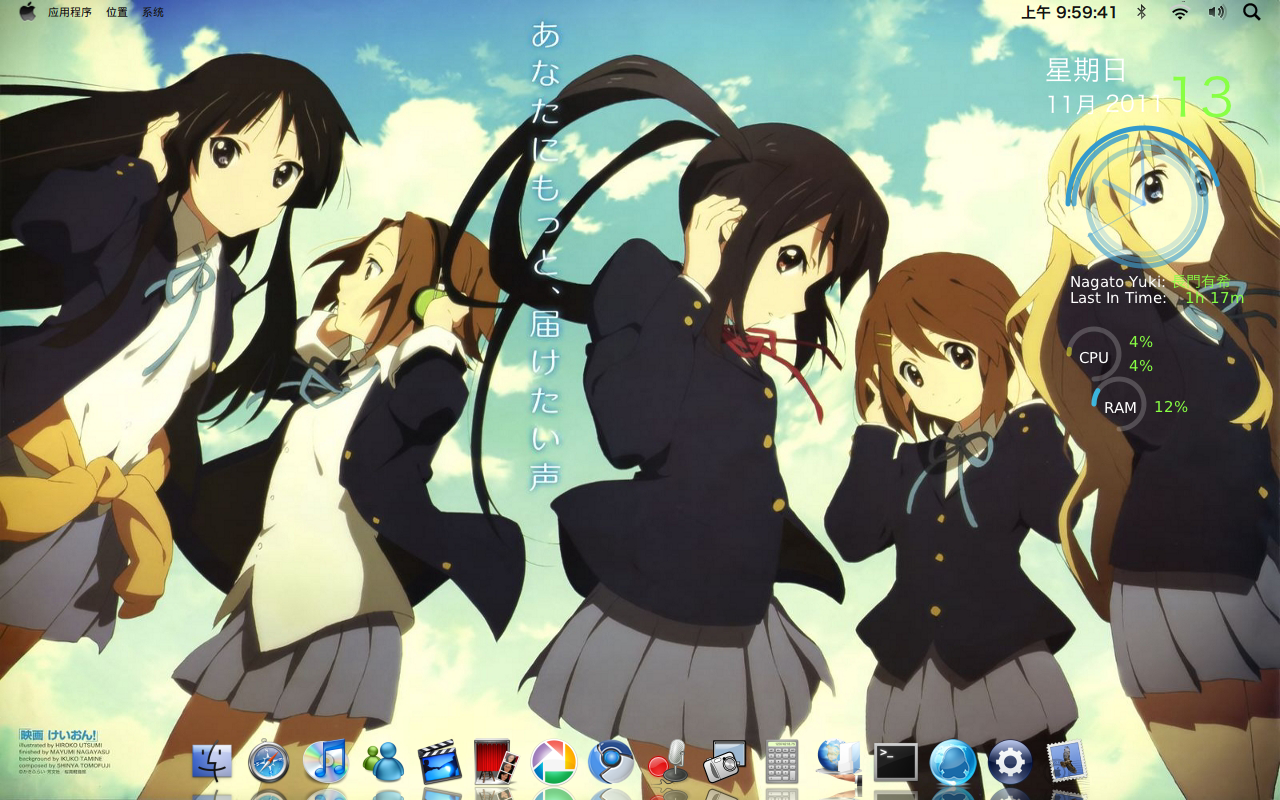Image resolution: width=1280 pixels, height=800 pixels.
Task: Open the Photo Booth red curtain icon
Action: [496, 762]
